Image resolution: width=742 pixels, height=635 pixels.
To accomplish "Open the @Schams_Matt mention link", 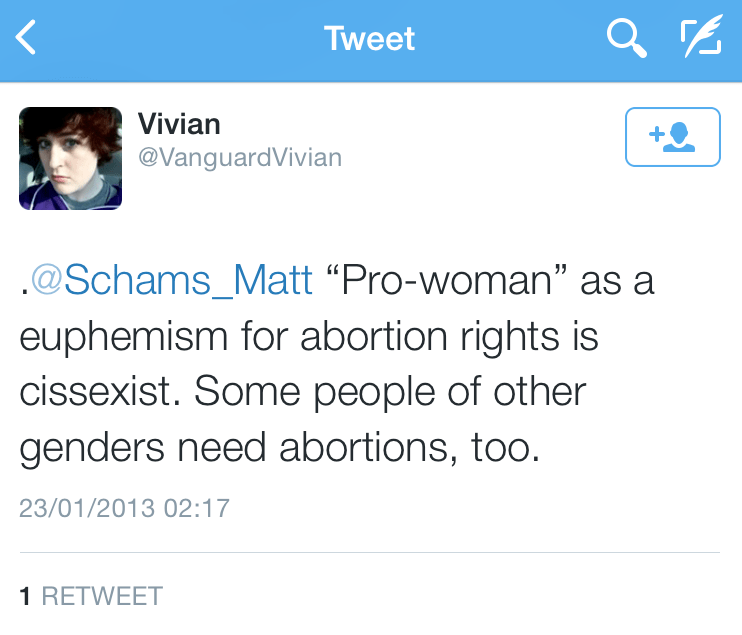I will click(x=172, y=281).
